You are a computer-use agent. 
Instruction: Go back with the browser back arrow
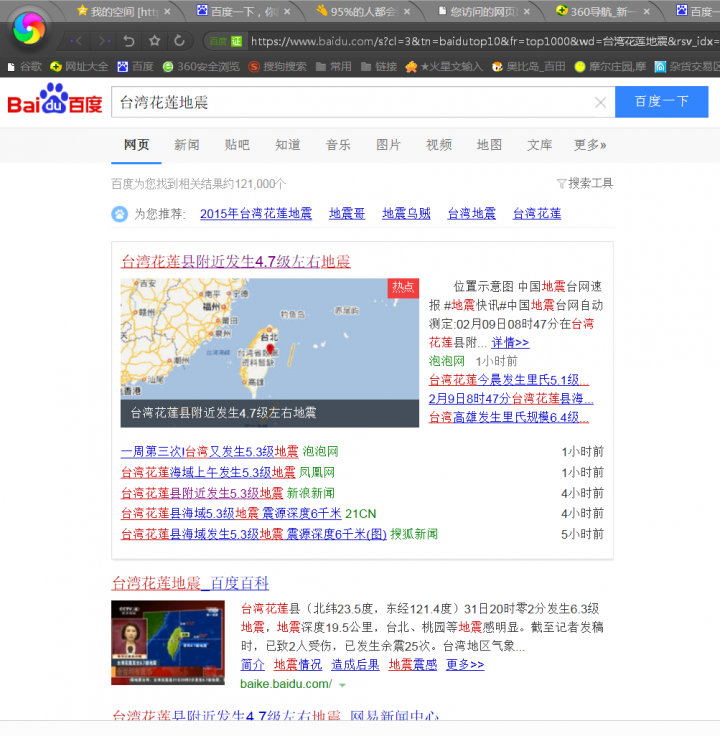77,41
